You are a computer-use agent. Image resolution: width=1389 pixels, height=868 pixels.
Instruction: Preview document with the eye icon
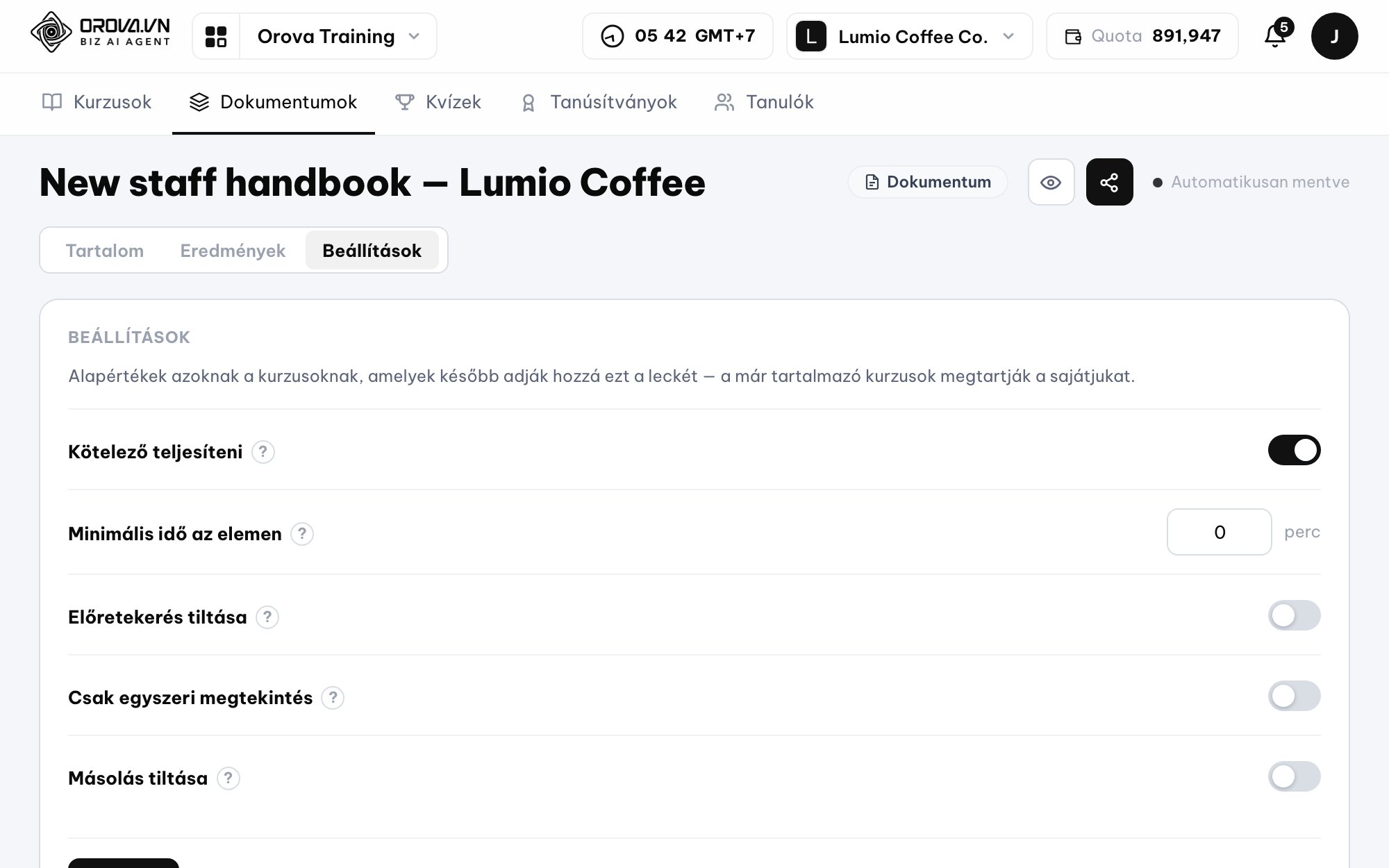(1051, 182)
